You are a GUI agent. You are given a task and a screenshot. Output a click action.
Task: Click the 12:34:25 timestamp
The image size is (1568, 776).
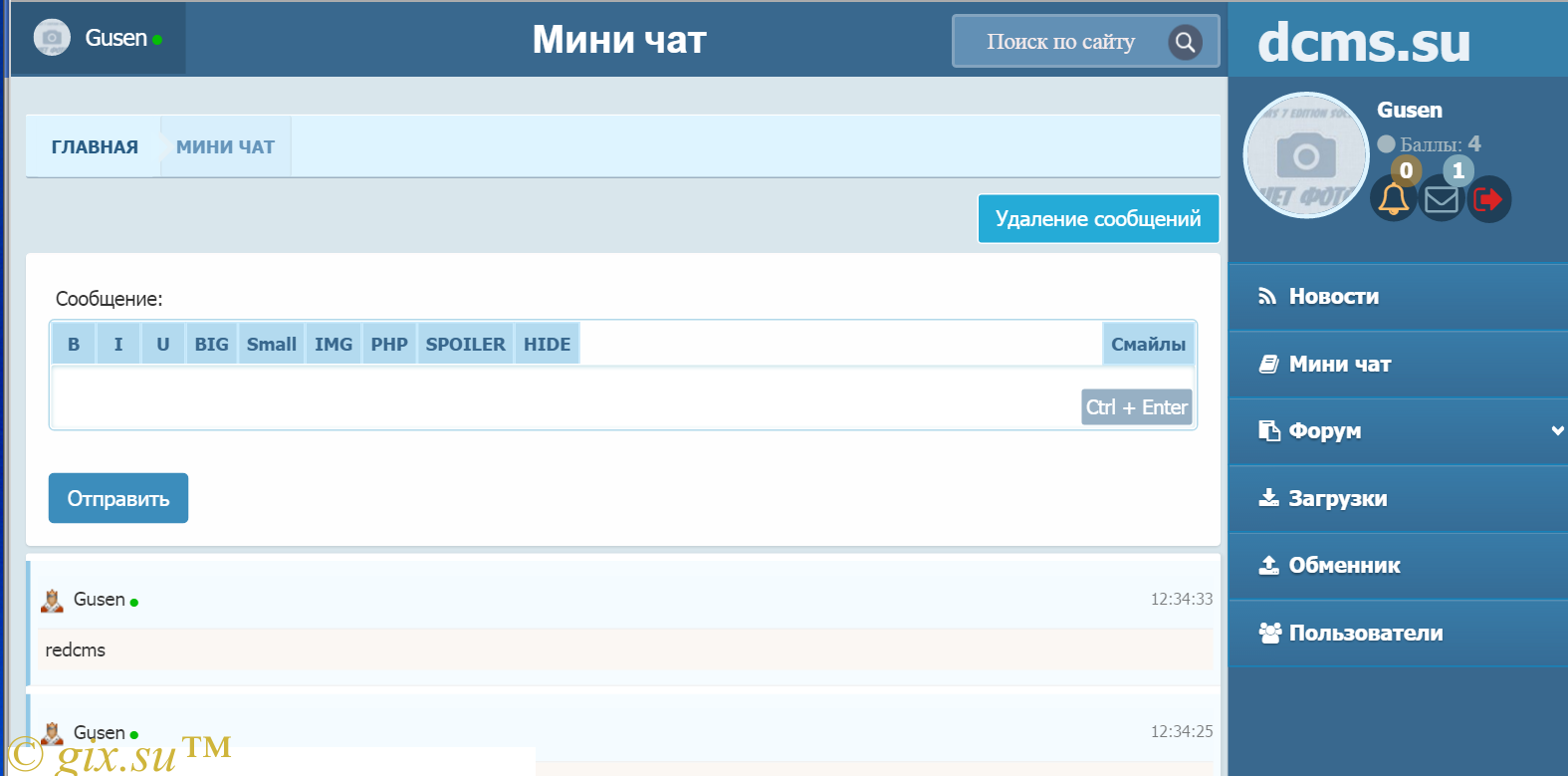[1182, 731]
